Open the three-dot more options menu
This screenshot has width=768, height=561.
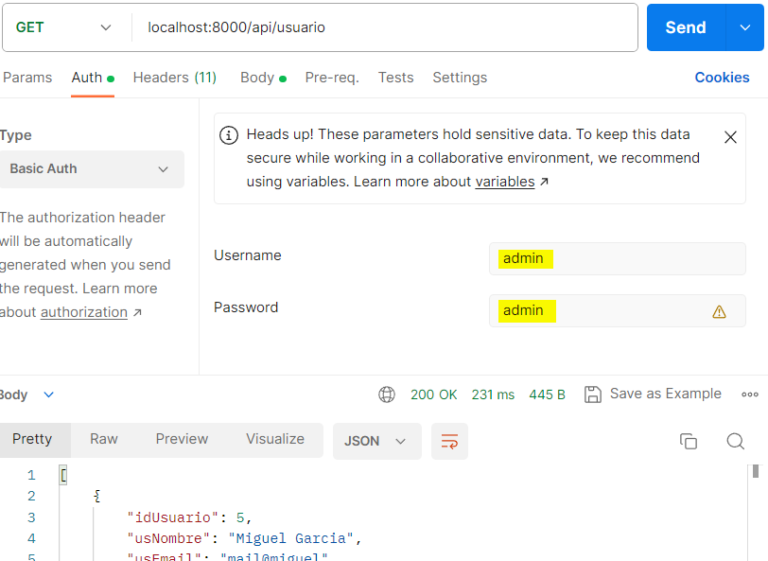coord(750,395)
